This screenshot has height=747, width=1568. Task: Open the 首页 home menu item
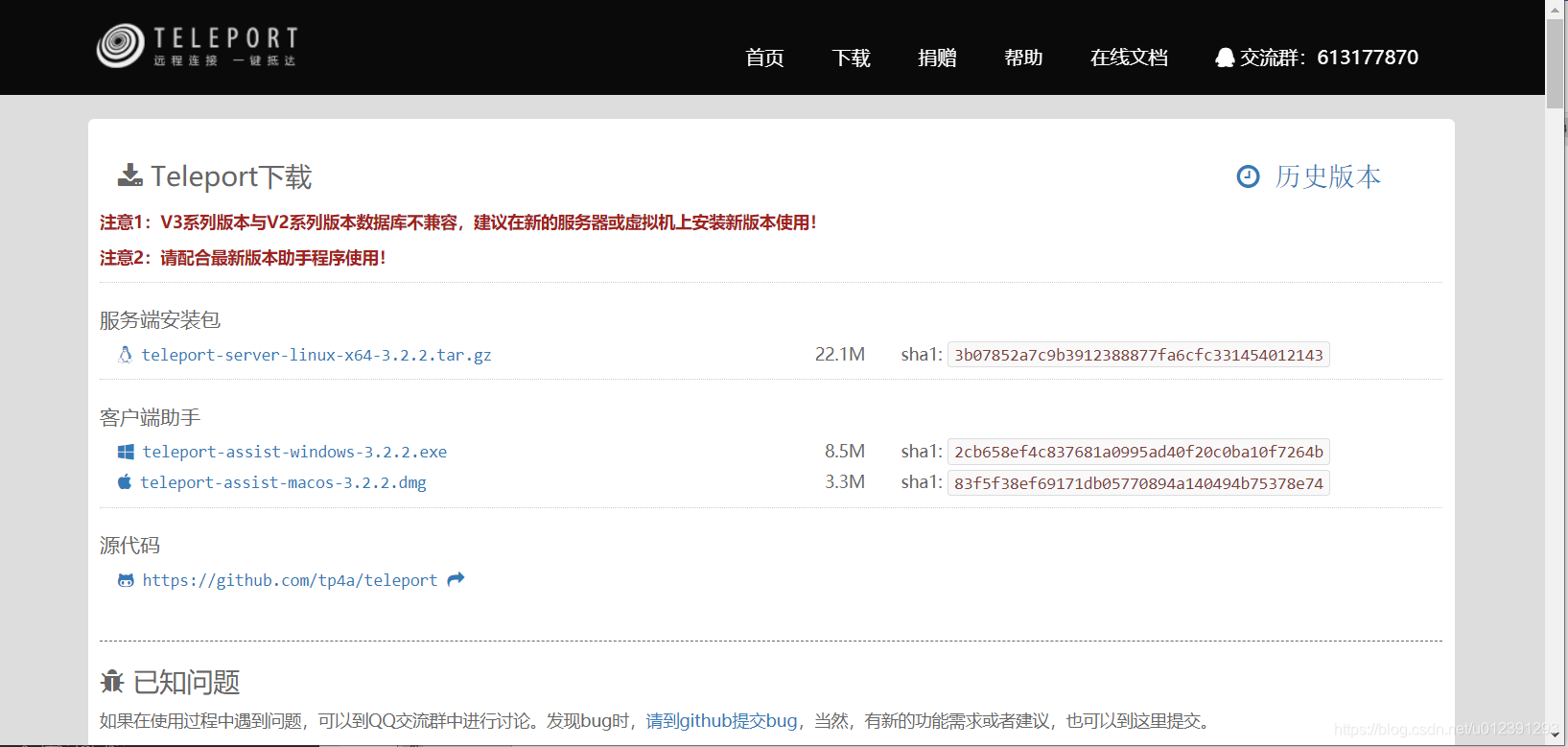click(x=764, y=58)
